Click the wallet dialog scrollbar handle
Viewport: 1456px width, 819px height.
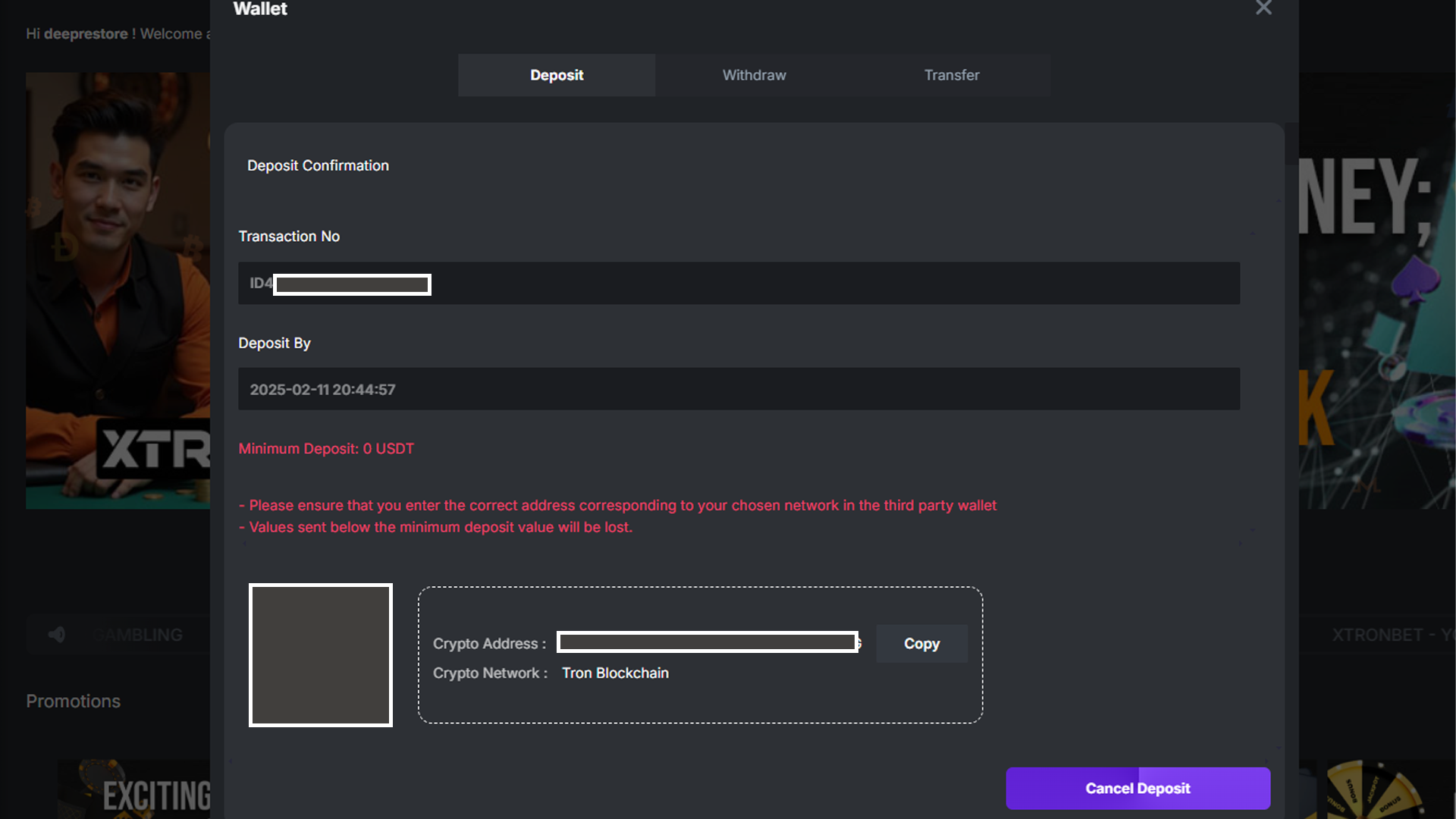[1291, 144]
